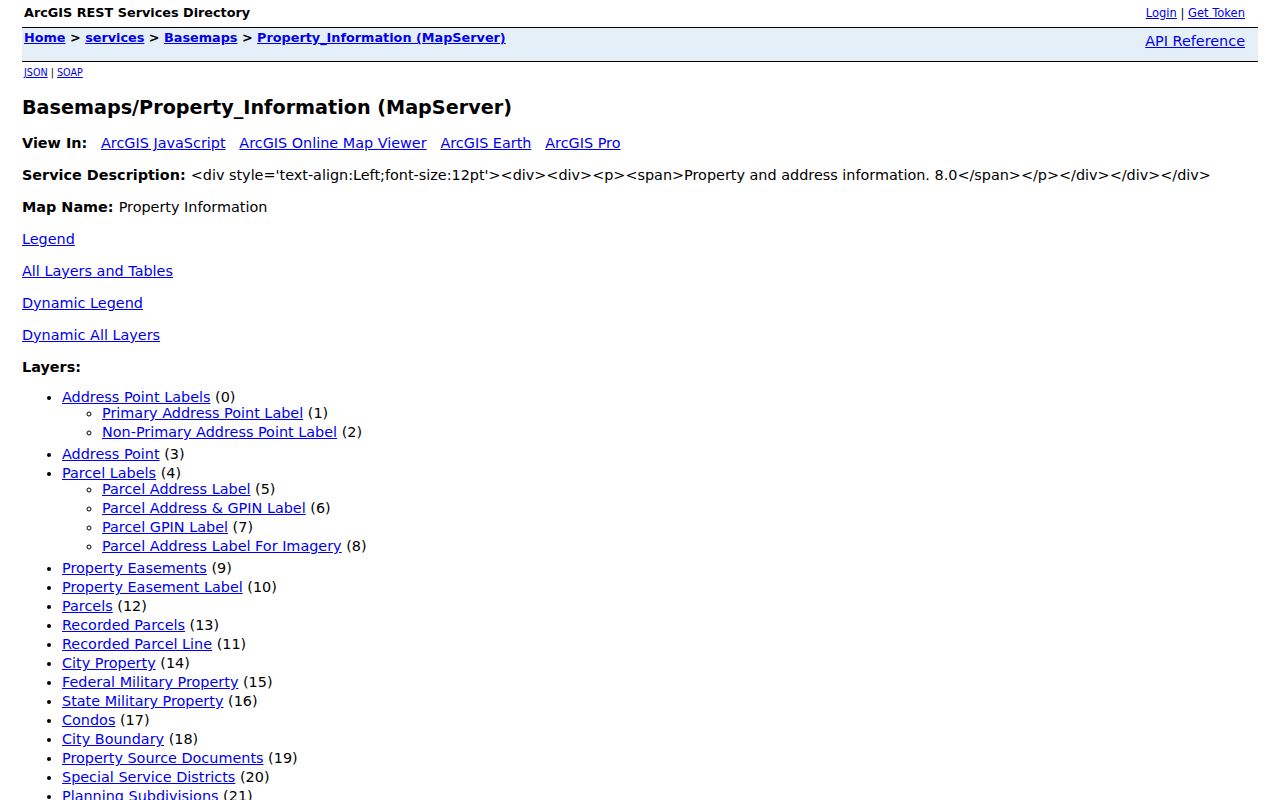
Task: Open the API Reference link
Action: click(x=1195, y=41)
